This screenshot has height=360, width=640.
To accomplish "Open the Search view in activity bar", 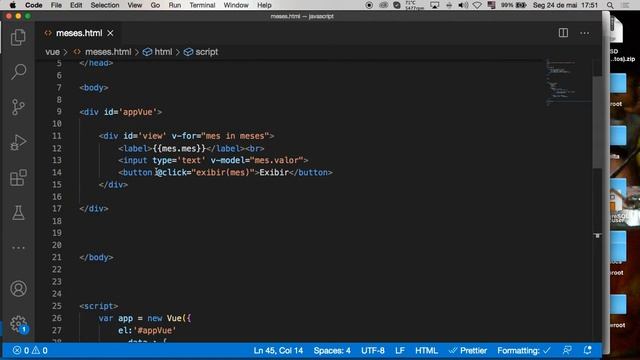I will pos(18,71).
